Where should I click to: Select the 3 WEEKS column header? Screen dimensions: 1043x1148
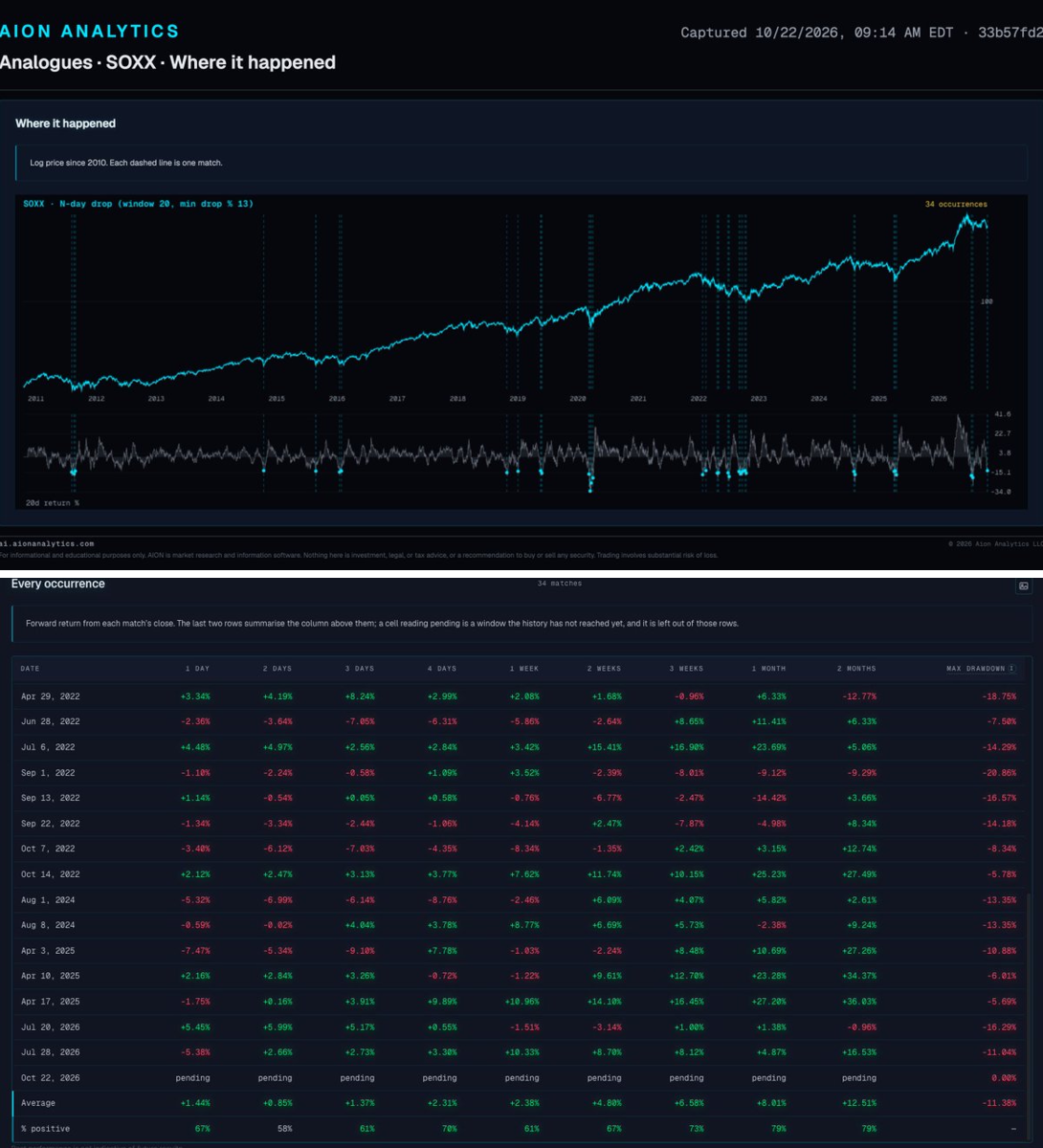point(687,669)
